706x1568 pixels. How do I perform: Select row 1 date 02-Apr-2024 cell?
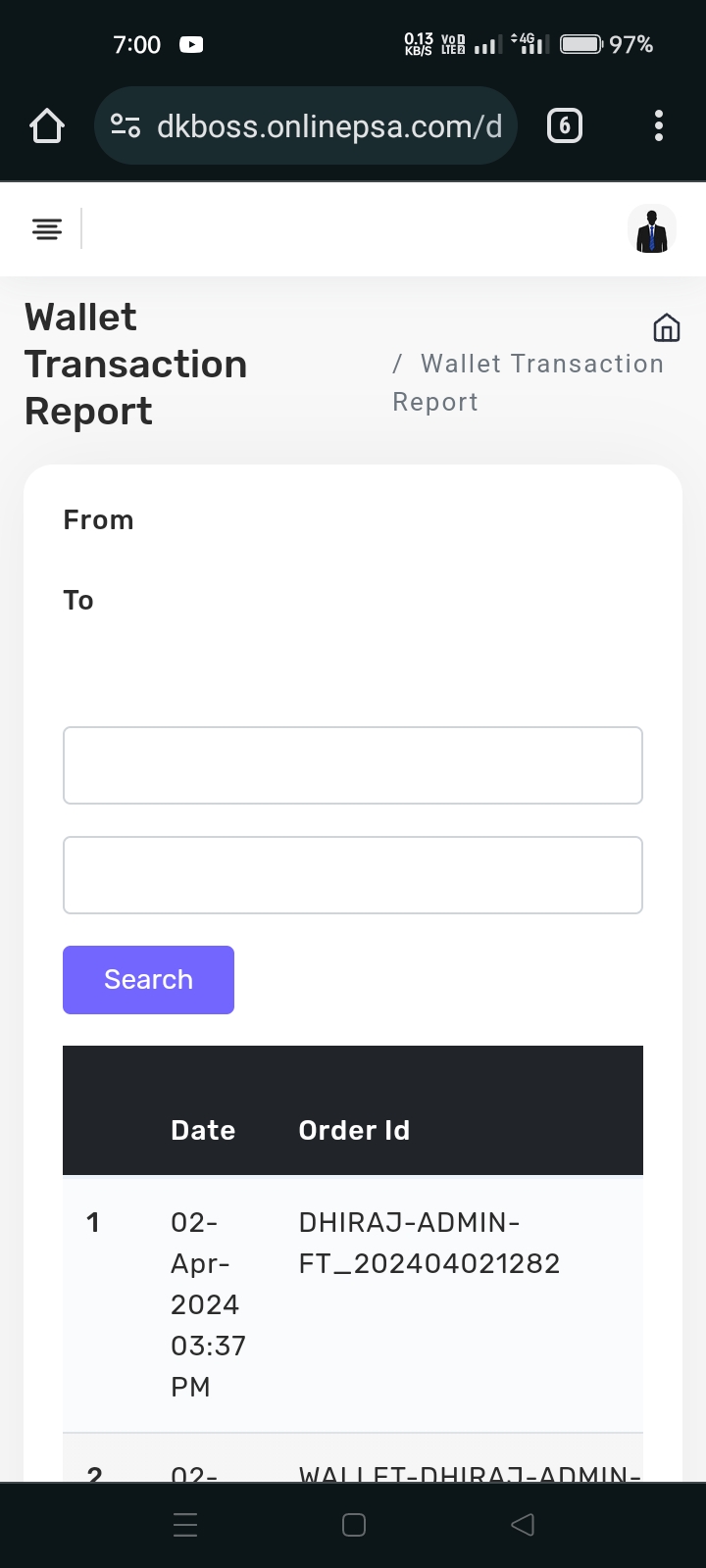click(x=208, y=1303)
